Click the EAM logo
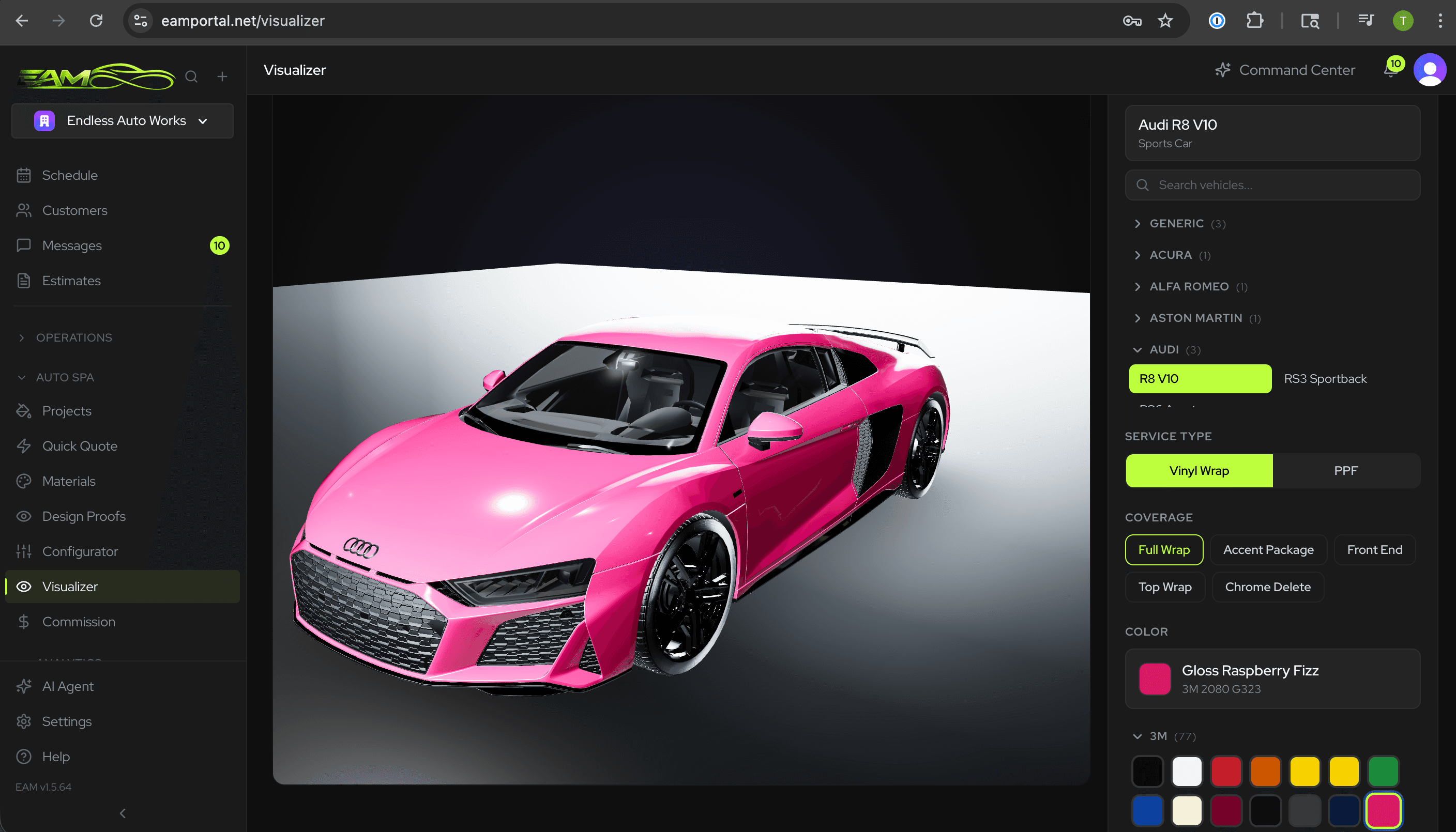The width and height of the screenshot is (1456, 832). [96, 76]
